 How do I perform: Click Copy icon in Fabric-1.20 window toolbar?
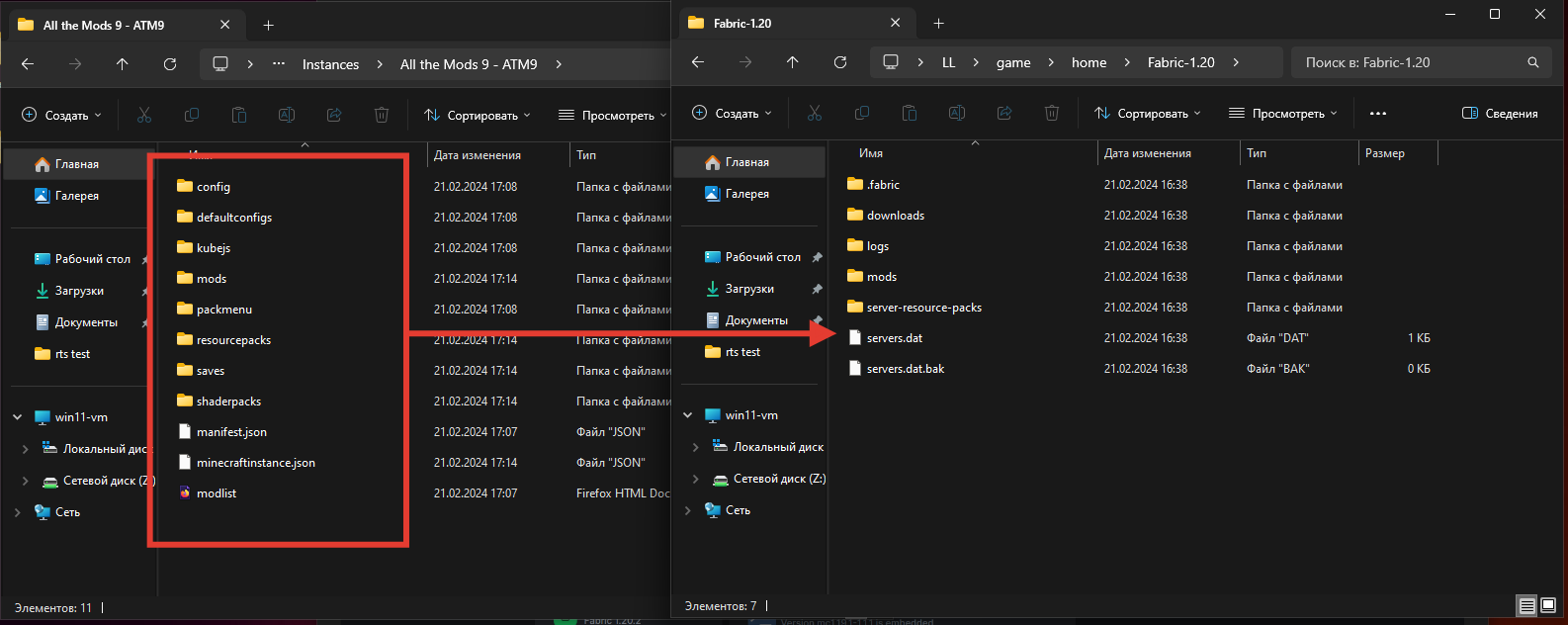(x=862, y=114)
